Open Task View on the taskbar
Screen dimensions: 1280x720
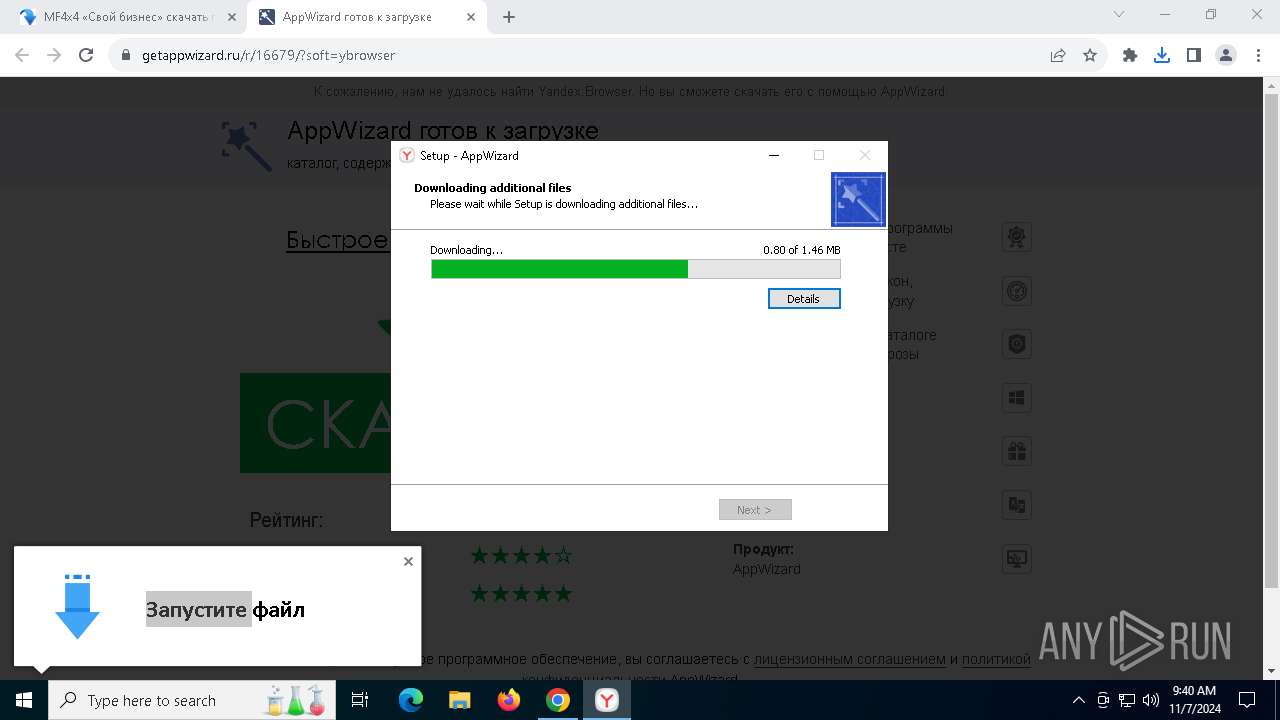tap(361, 700)
